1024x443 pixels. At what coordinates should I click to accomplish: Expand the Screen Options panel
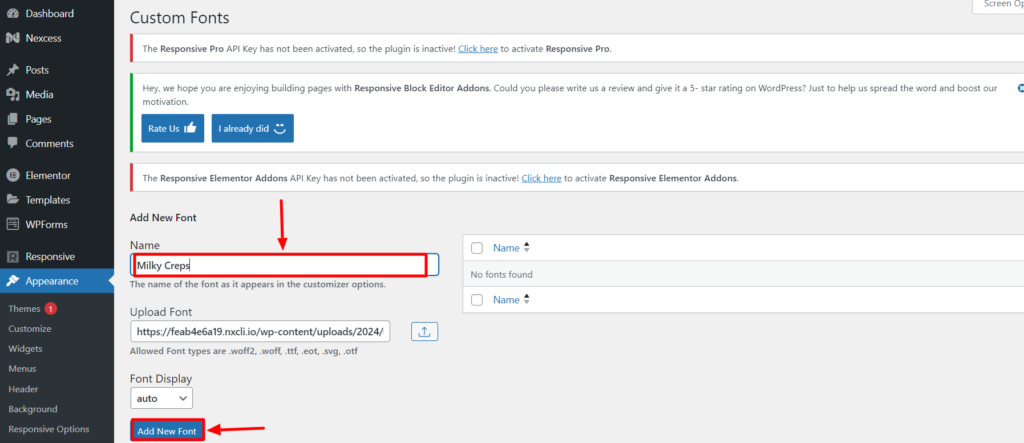pyautogui.click(x=998, y=4)
